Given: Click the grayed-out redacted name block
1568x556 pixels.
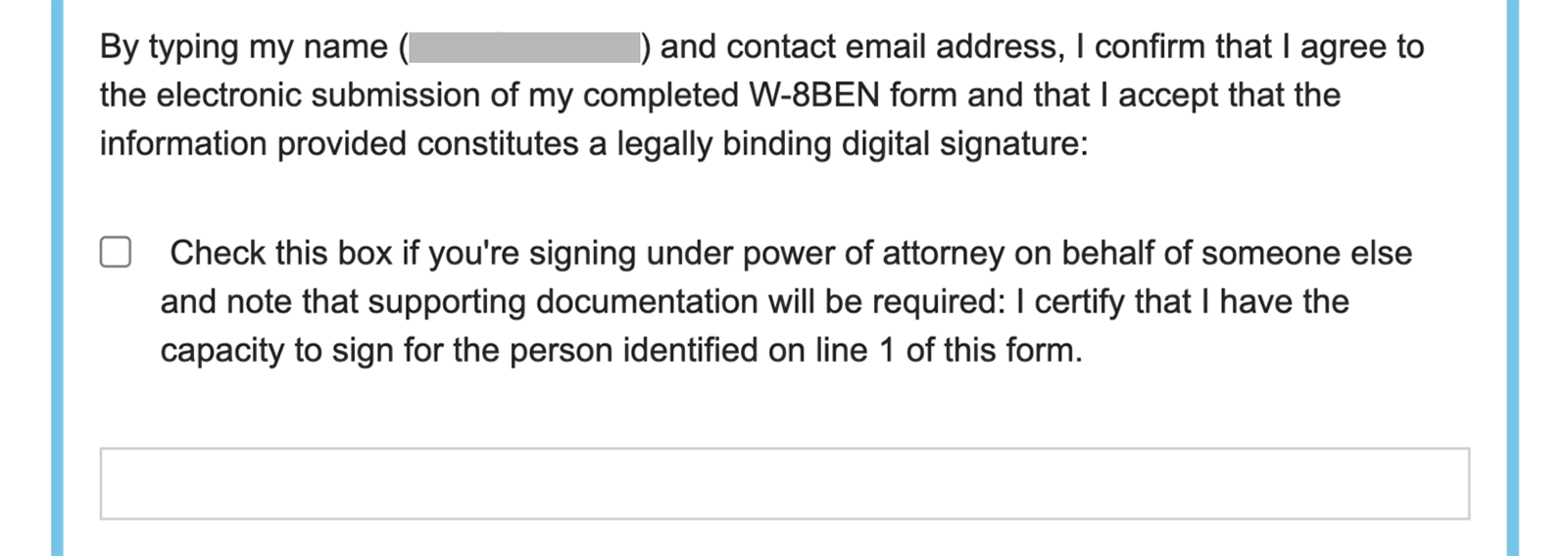Looking at the screenshot, I should 524,47.
